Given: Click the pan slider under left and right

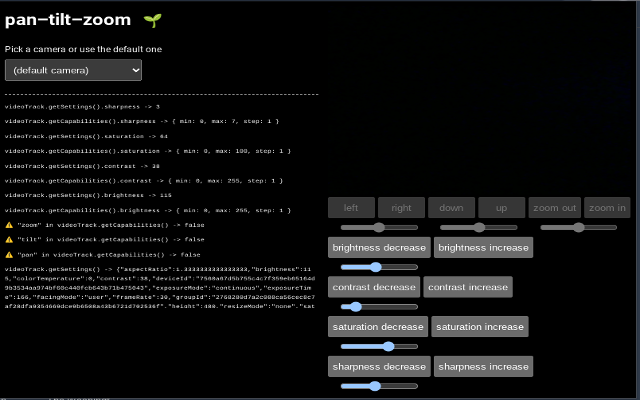Looking at the screenshot, I should (x=379, y=227).
